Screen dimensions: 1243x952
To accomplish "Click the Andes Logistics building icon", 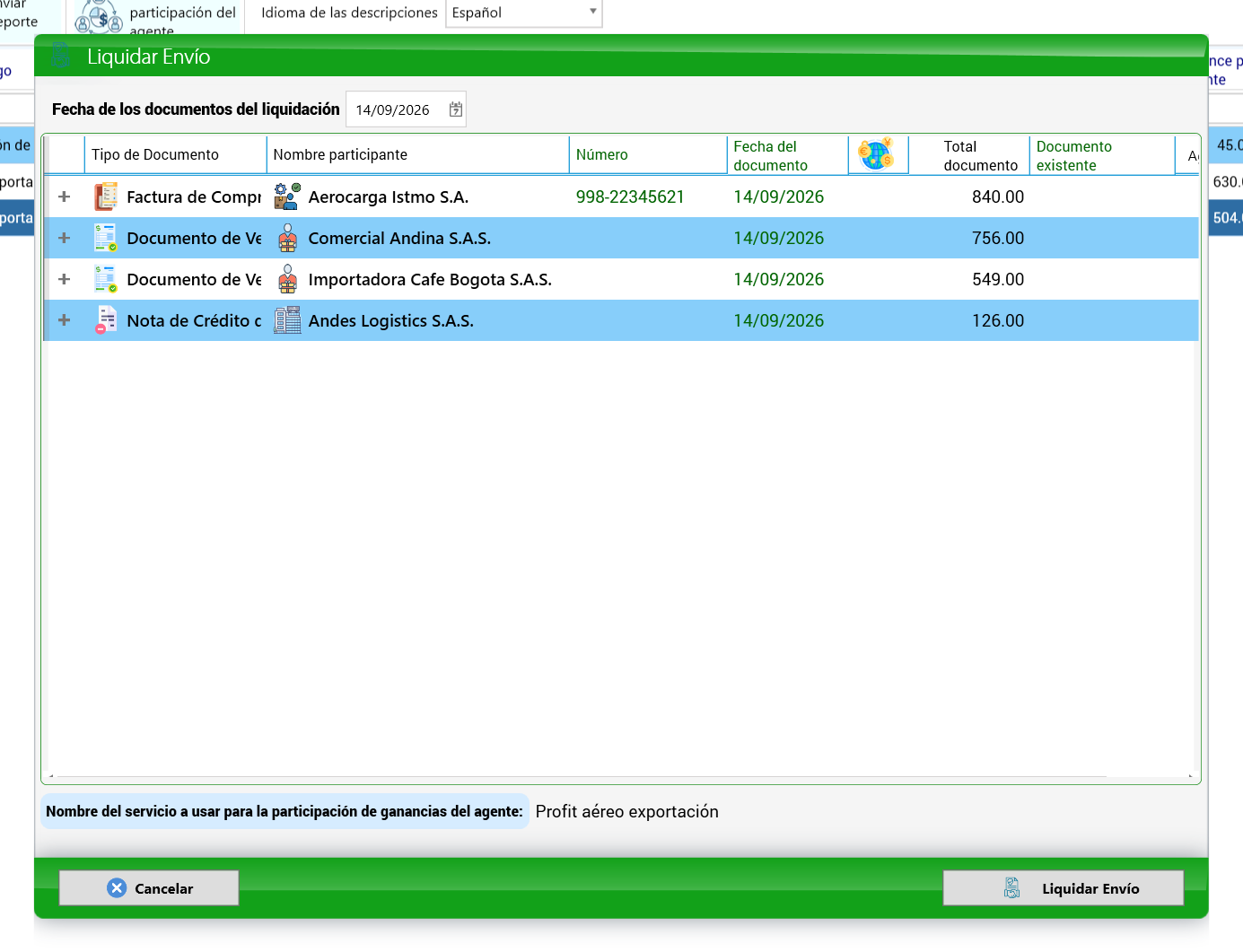I will (x=287, y=320).
